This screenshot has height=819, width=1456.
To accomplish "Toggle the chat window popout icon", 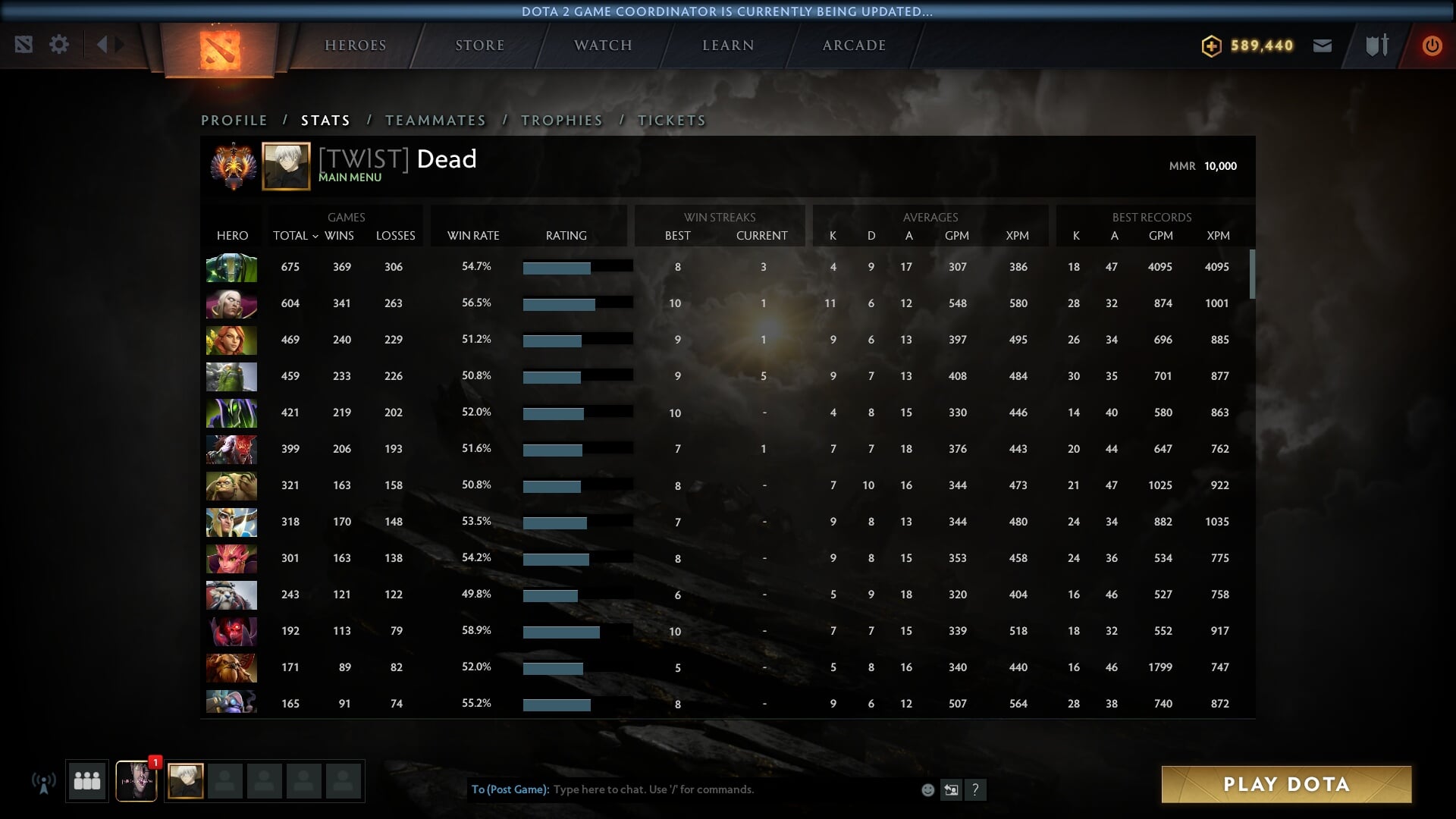I will point(951,790).
